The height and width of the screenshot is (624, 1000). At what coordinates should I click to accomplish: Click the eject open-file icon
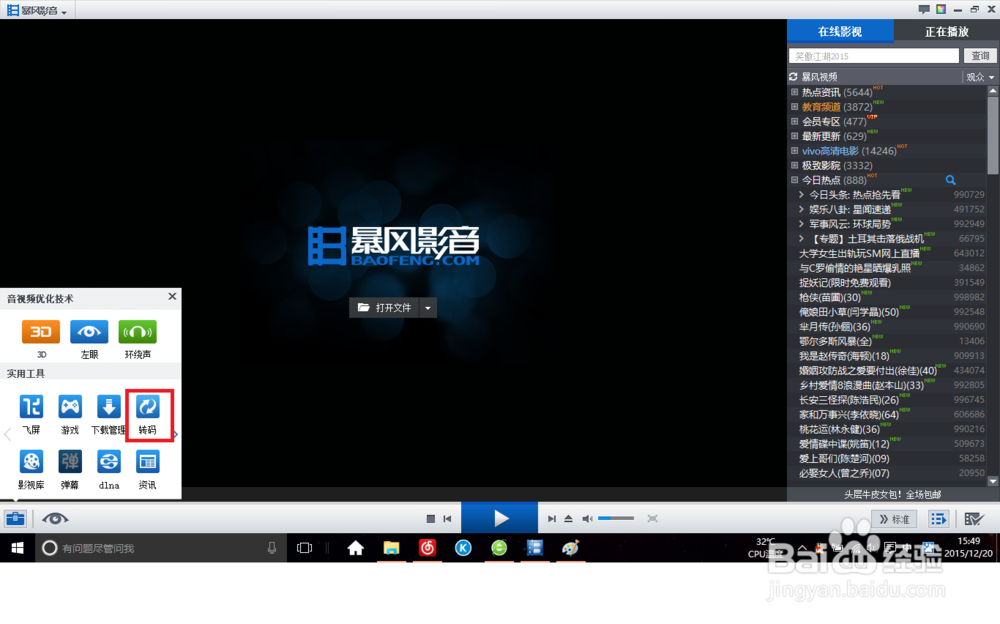[x=568, y=519]
